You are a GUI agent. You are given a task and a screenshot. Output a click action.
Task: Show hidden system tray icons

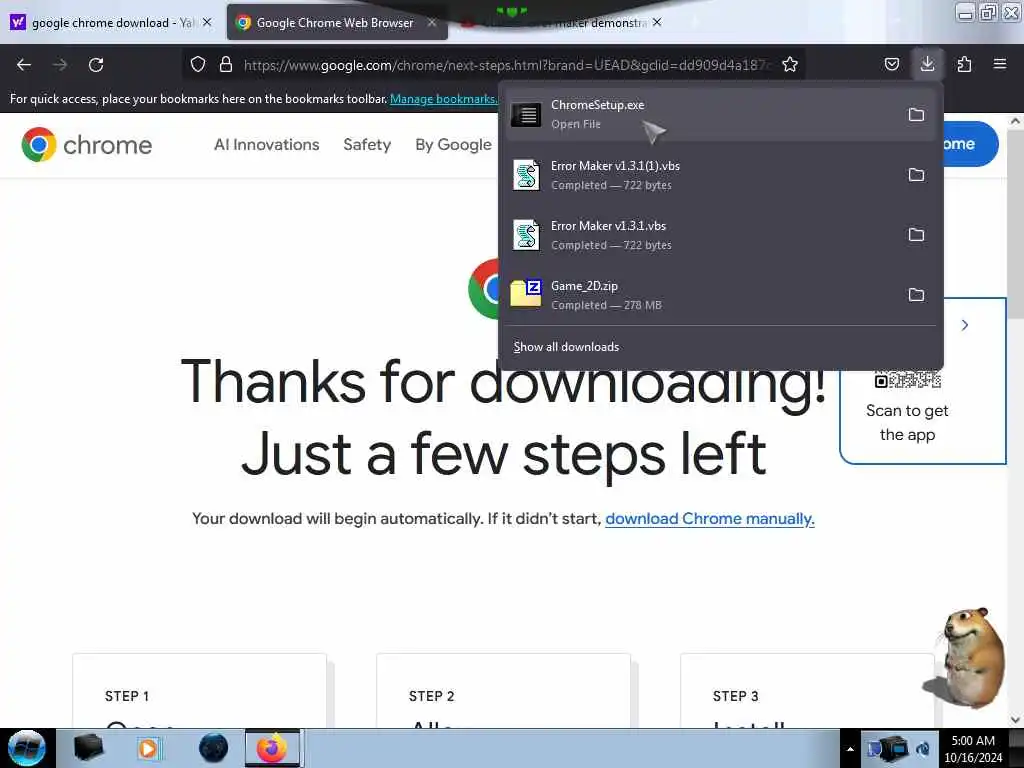[850, 749]
